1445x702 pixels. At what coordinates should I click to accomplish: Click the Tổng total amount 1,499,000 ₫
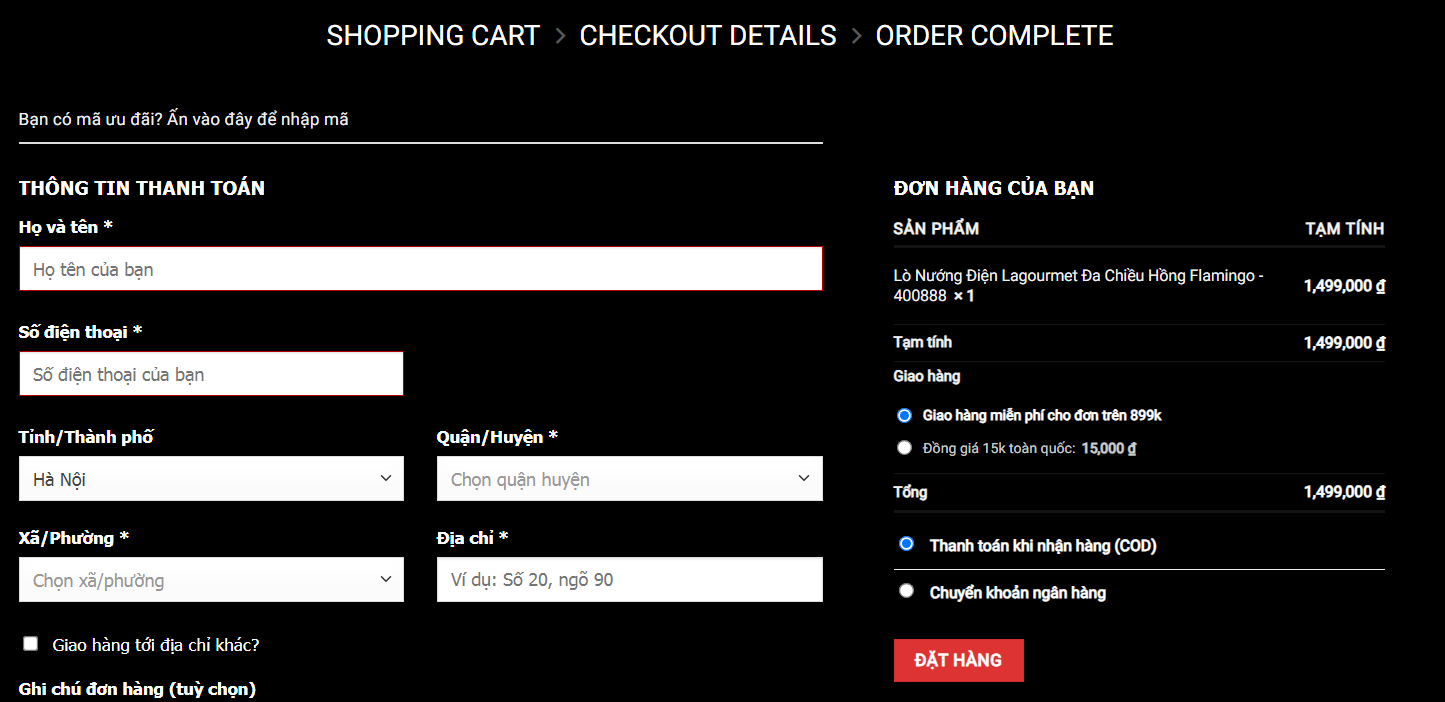tap(1344, 492)
